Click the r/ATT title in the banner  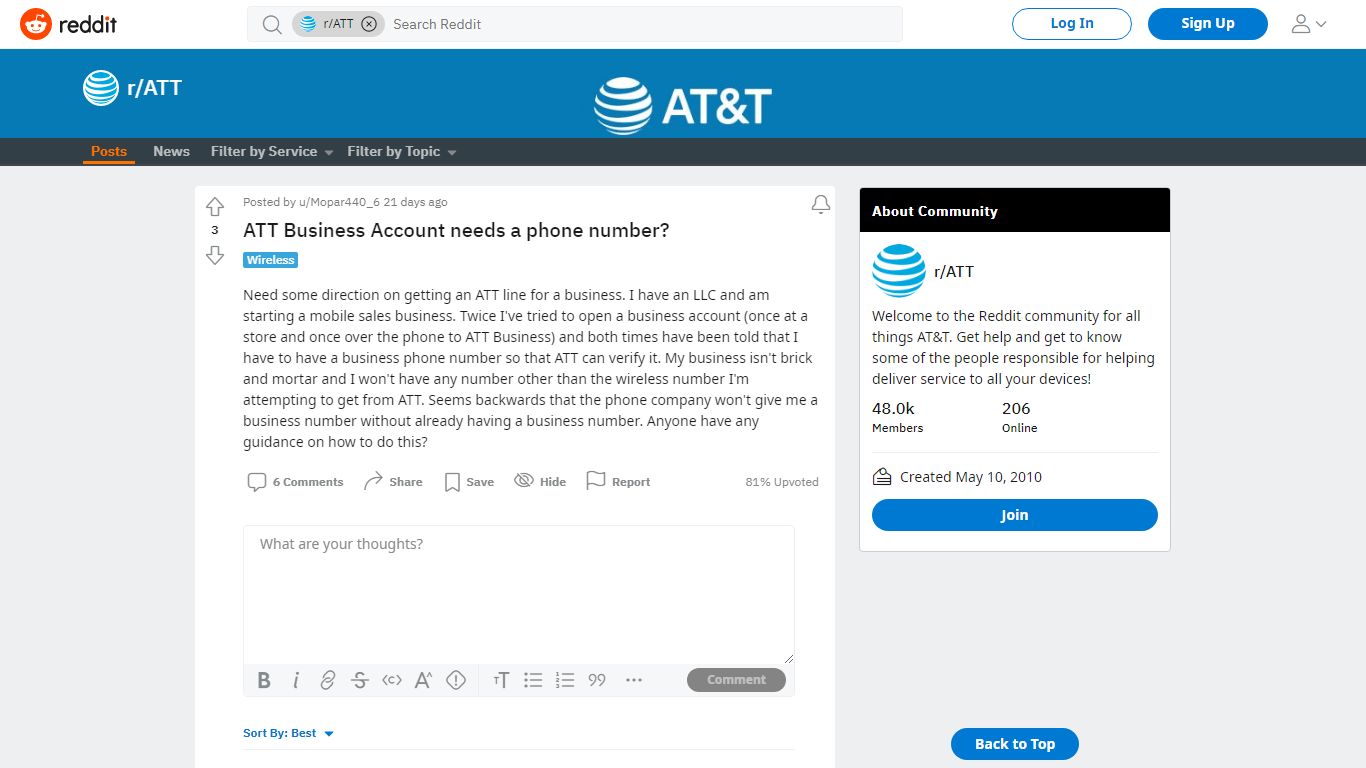tap(155, 88)
